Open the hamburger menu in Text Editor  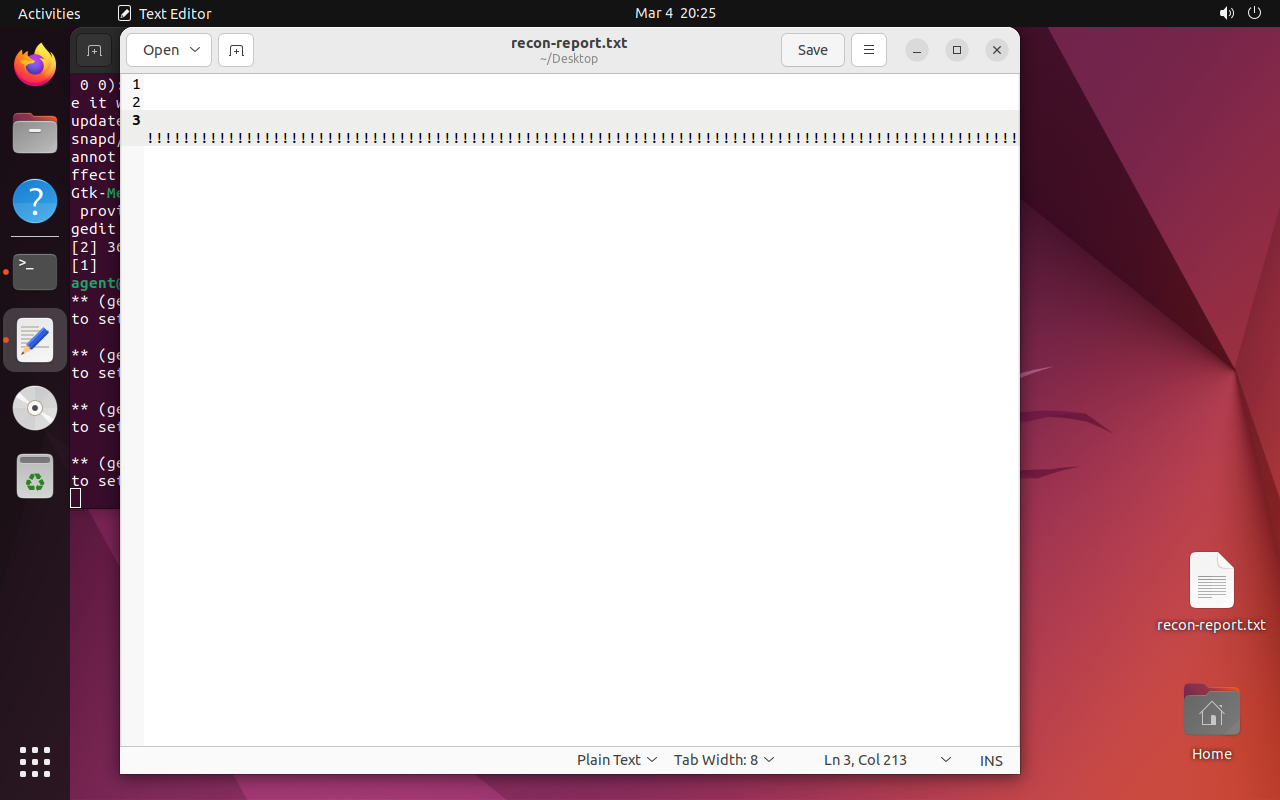tap(868, 50)
